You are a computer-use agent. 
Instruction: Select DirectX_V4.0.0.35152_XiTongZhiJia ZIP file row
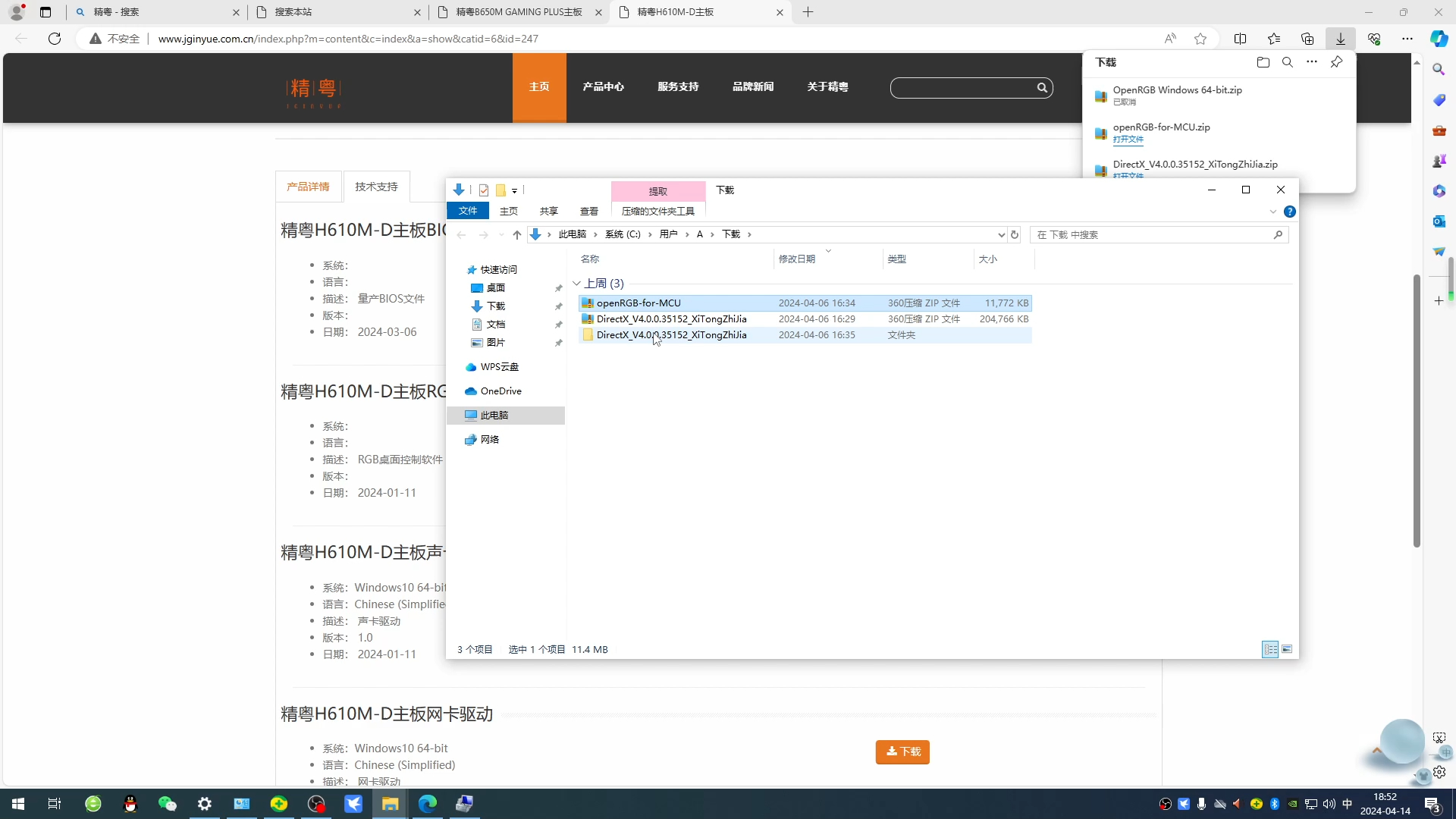[x=805, y=319]
